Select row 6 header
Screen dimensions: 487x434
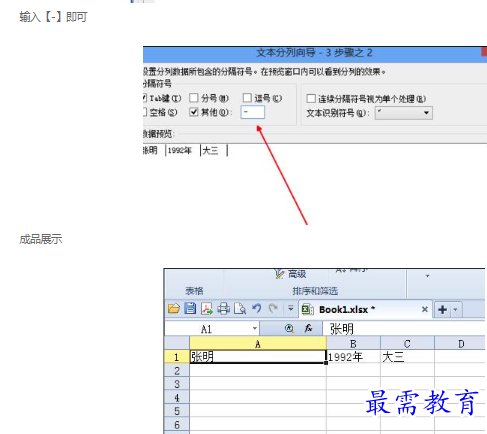click(177, 425)
